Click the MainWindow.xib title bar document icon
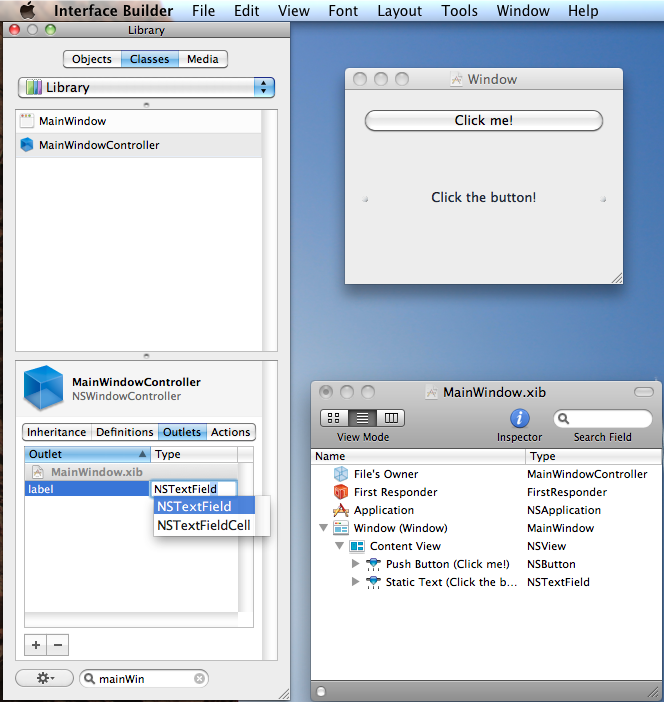Screen dimensions: 664x702 pos(431,393)
